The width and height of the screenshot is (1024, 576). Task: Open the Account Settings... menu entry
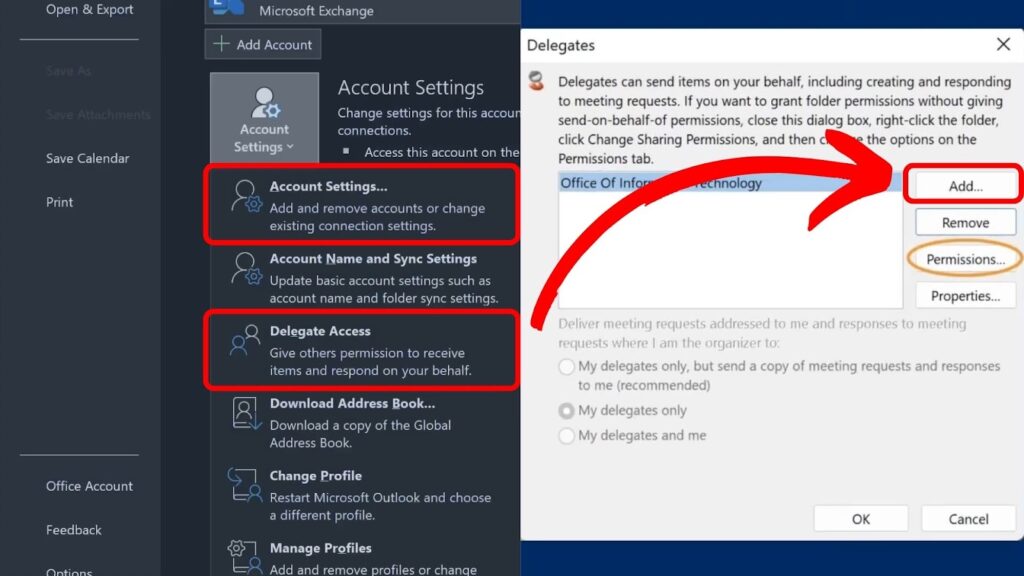[x=362, y=205]
